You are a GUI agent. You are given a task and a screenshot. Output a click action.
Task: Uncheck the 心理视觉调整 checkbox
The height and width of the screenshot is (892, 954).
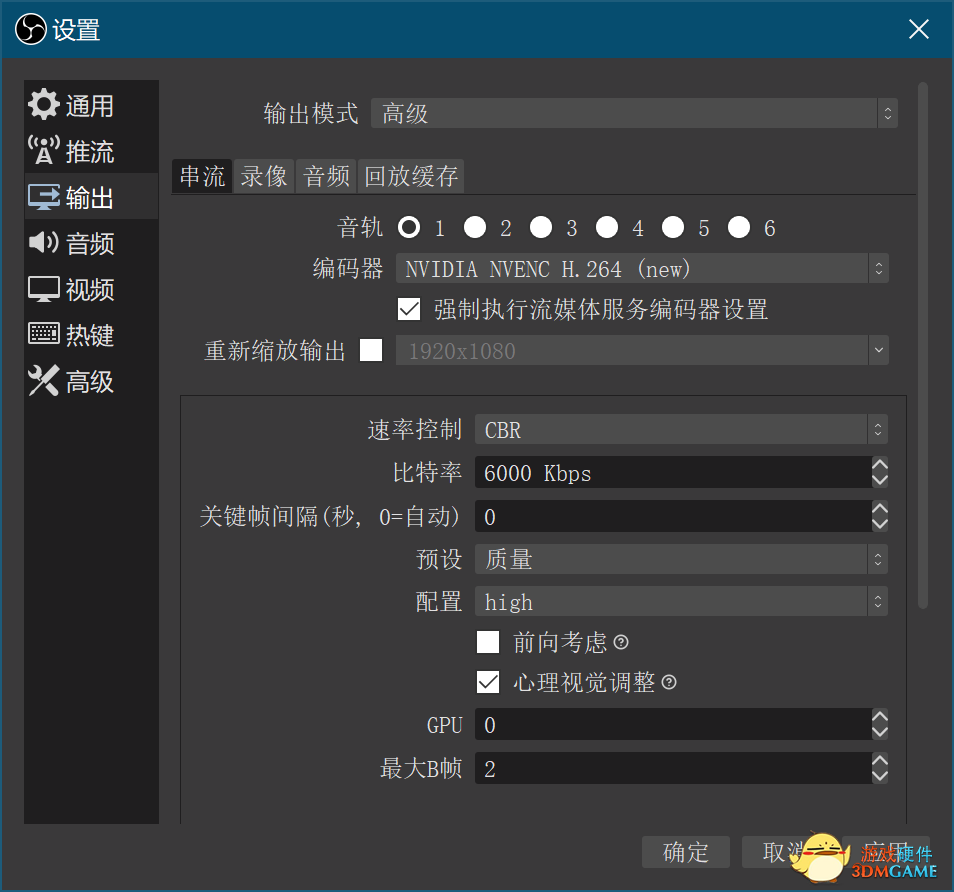coord(488,682)
